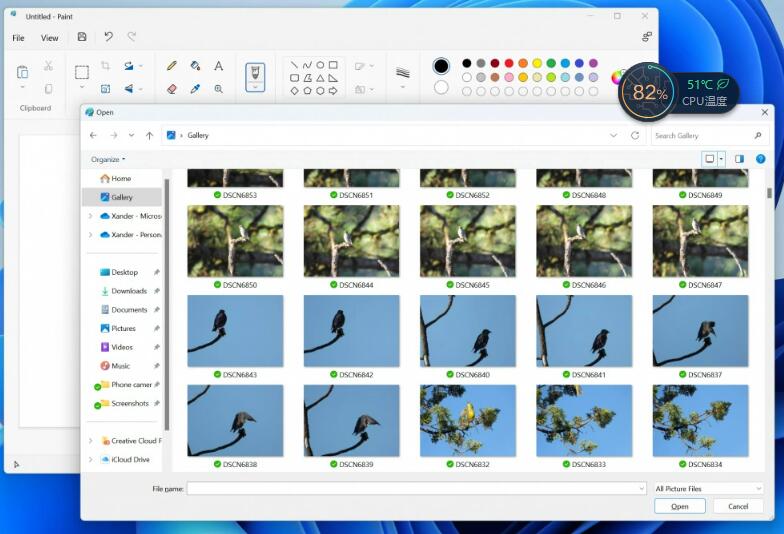Viewport: 784px width, 534px height.
Task: Select the Pencil tool in Paint
Action: coord(172,66)
